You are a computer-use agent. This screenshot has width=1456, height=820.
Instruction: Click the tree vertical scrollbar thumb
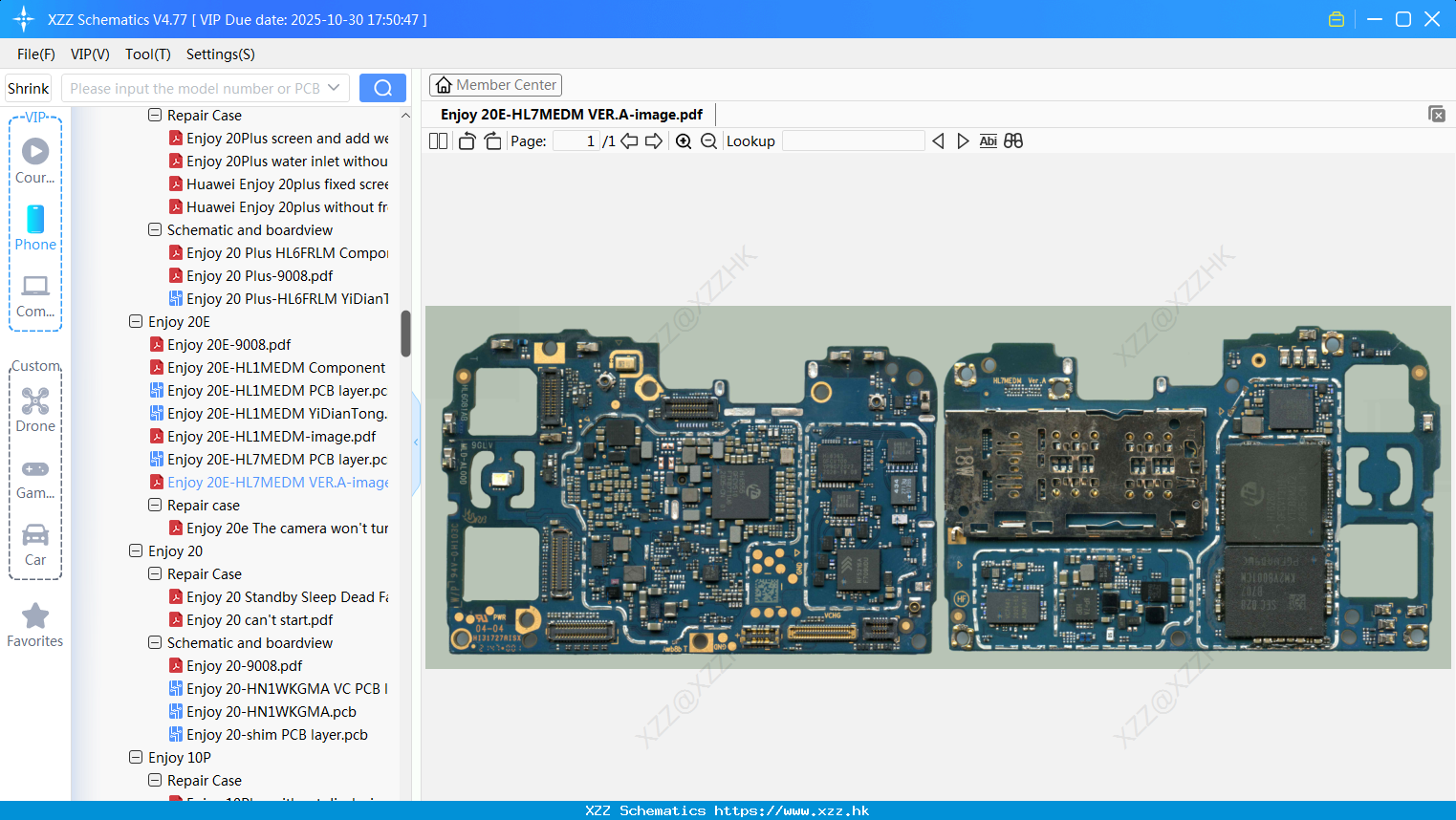click(405, 334)
